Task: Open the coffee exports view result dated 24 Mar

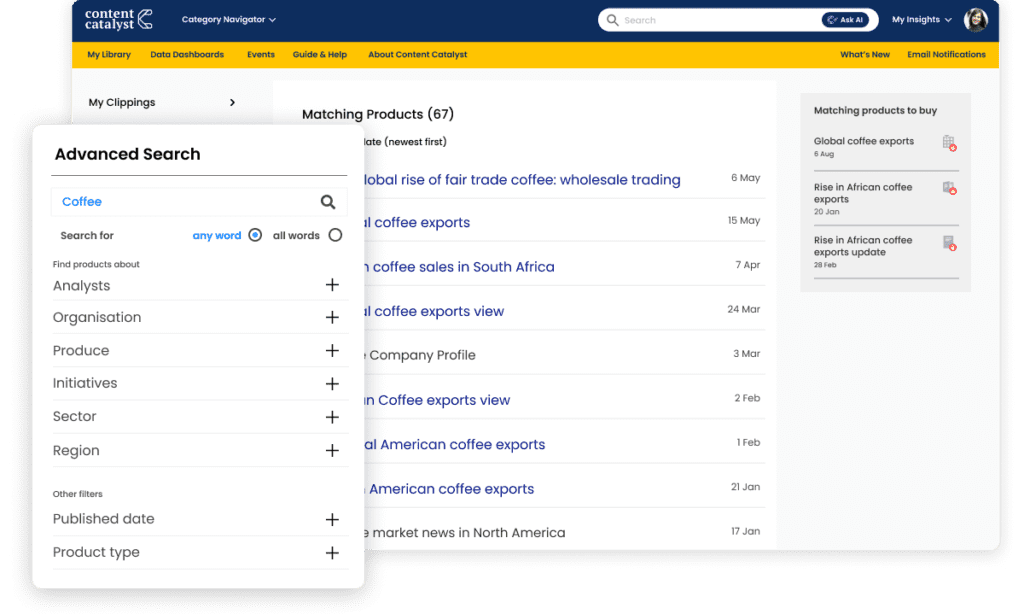Action: (434, 311)
